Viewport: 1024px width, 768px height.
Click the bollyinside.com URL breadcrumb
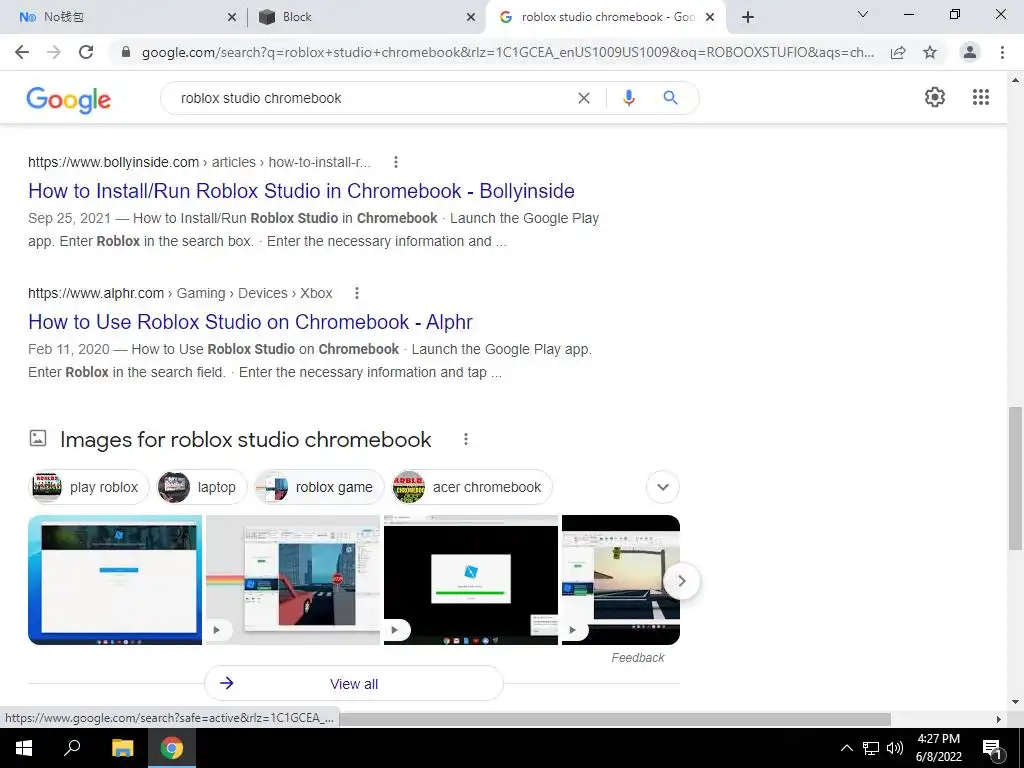click(199, 162)
